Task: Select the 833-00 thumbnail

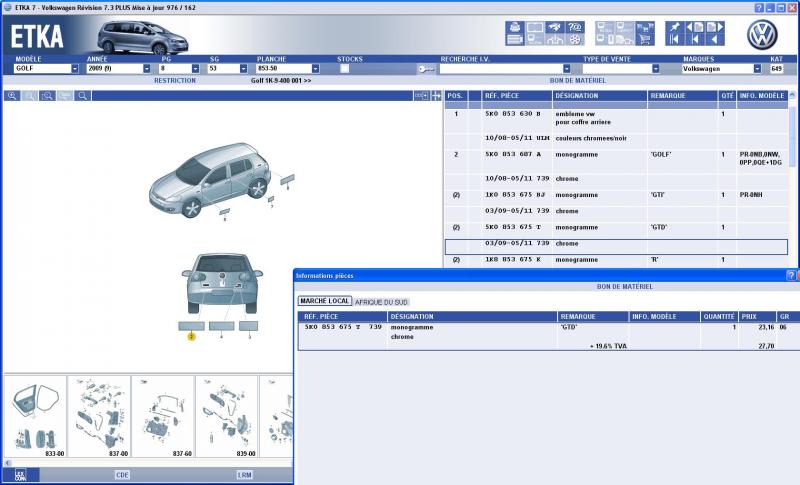Action: (35, 417)
